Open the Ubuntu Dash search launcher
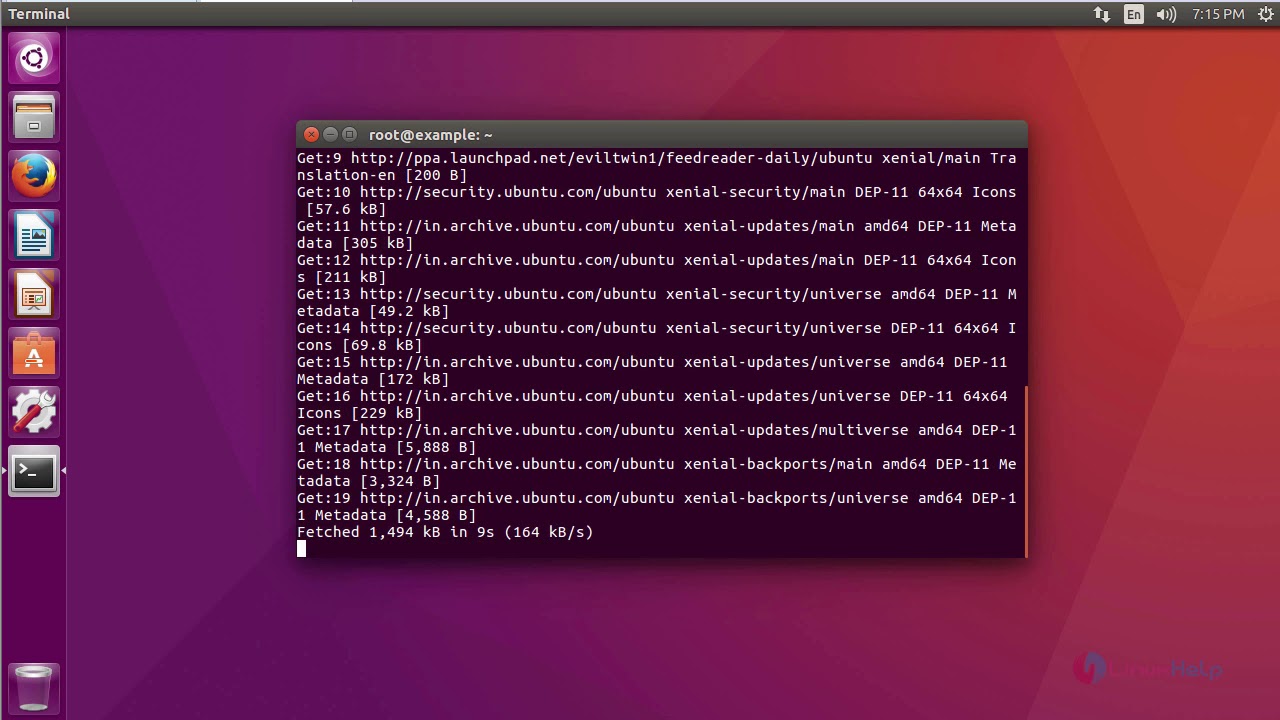This screenshot has width=1280, height=720. [34, 58]
